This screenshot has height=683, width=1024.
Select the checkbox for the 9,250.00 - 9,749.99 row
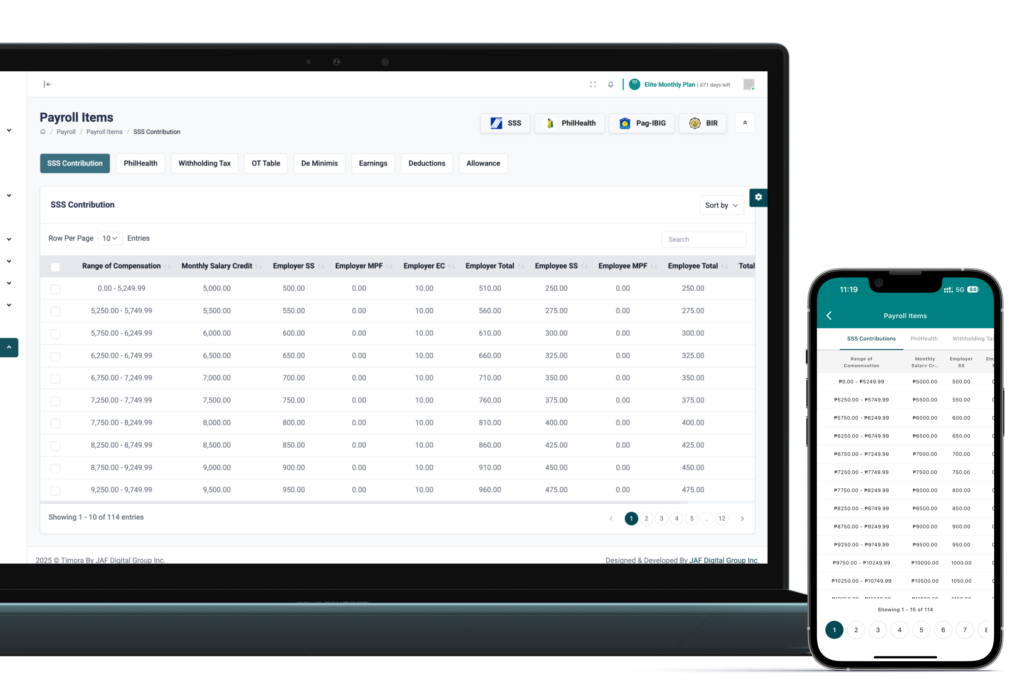pyautogui.click(x=55, y=490)
